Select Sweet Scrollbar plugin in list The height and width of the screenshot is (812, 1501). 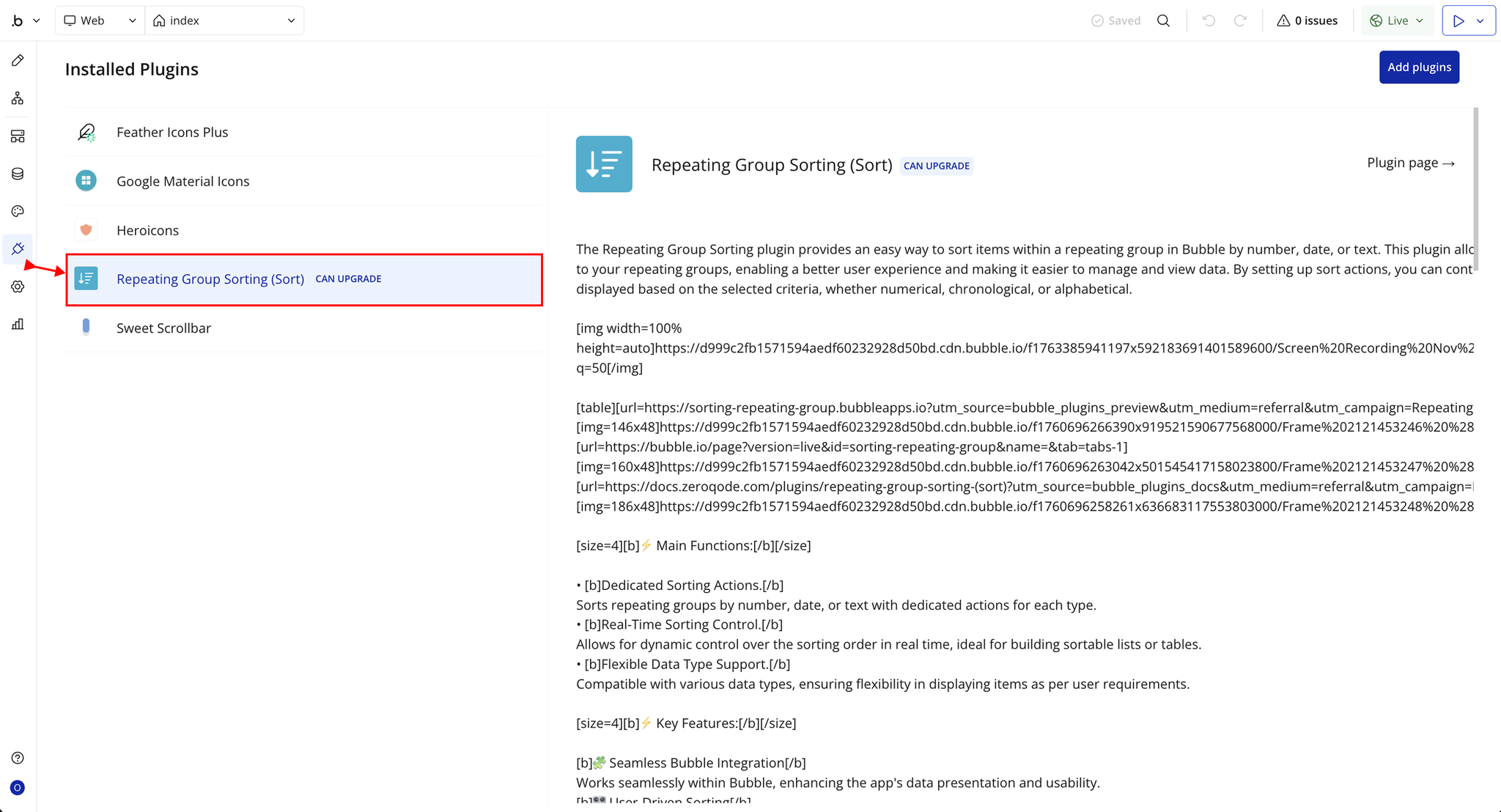[163, 328]
